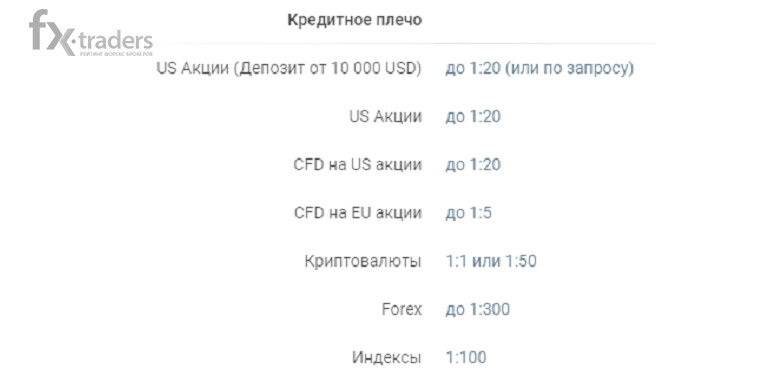Open the до 1:20 value for CFD на US акции
This screenshot has height=382, width=780.
click(x=473, y=165)
